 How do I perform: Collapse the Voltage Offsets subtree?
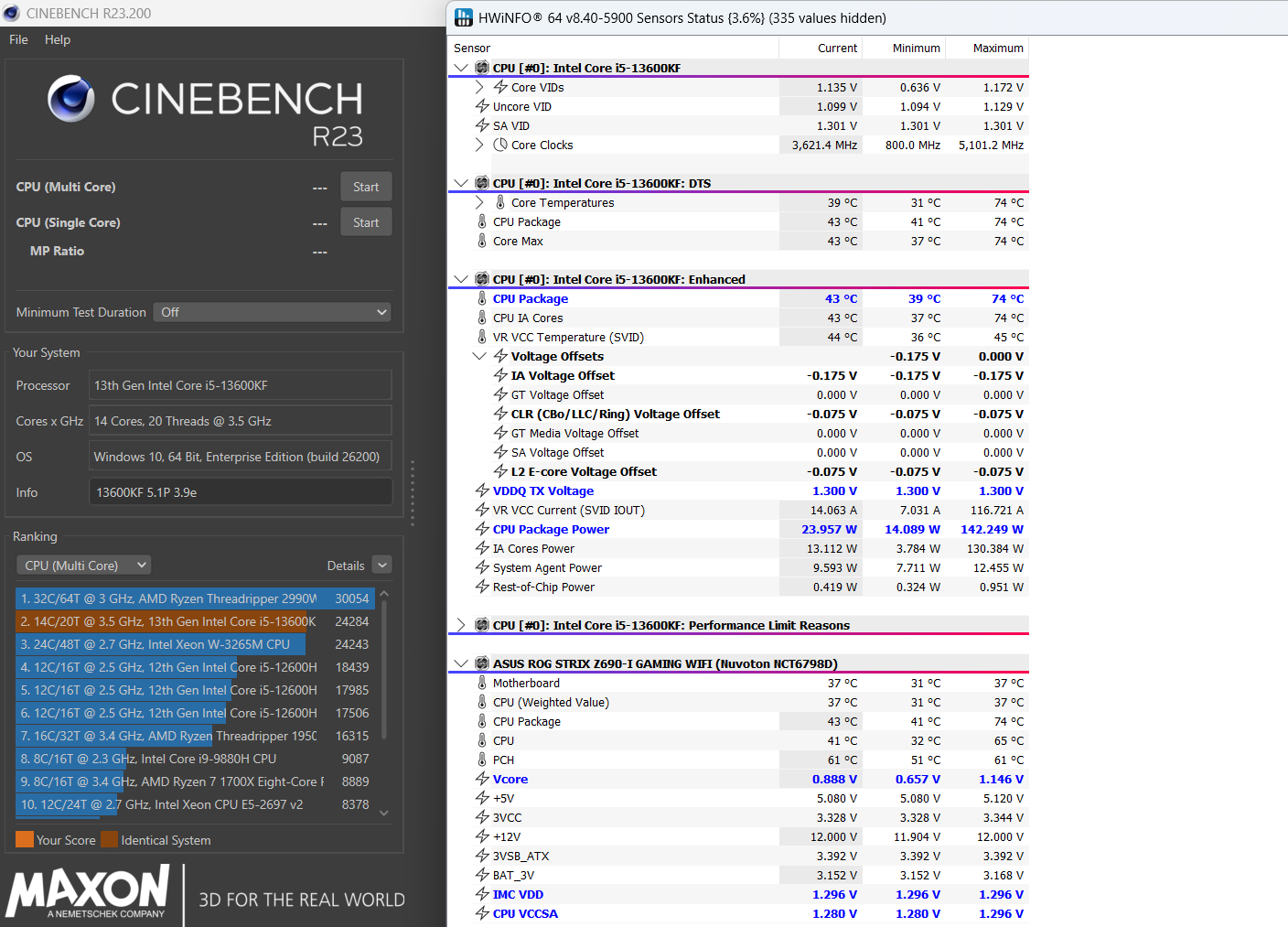[479, 356]
